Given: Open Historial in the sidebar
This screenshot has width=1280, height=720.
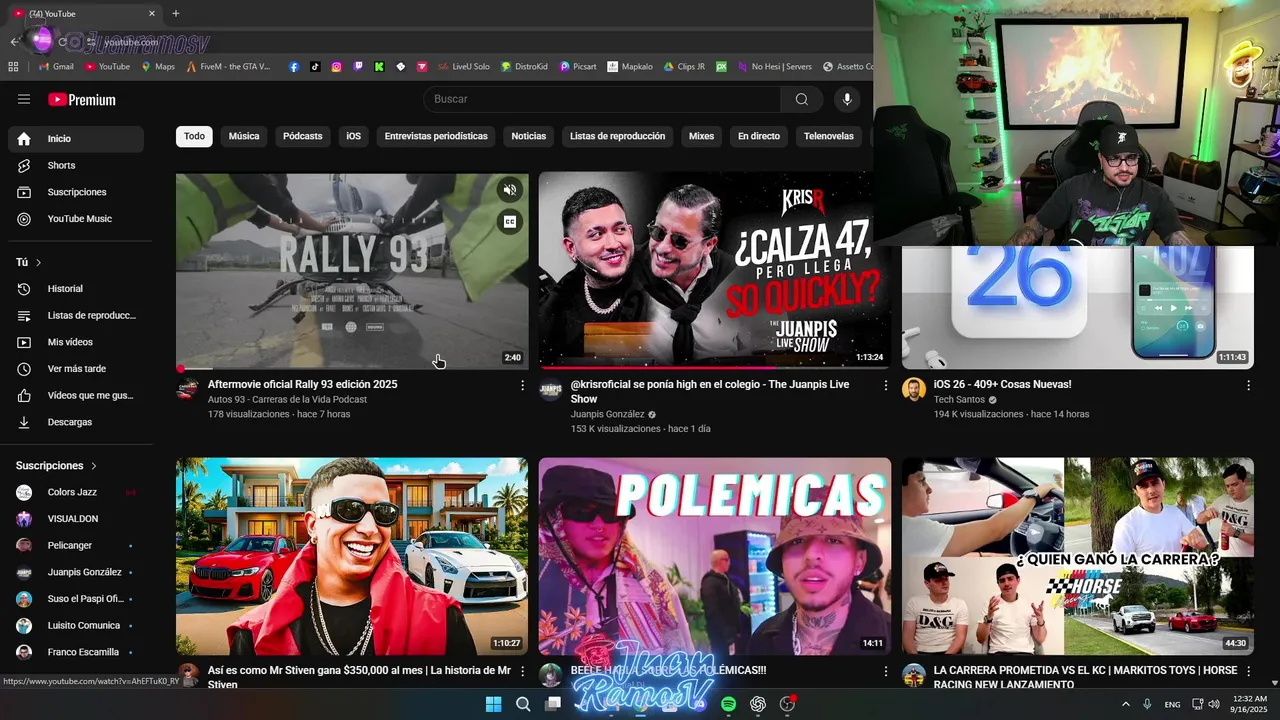Looking at the screenshot, I should coord(76,289).
